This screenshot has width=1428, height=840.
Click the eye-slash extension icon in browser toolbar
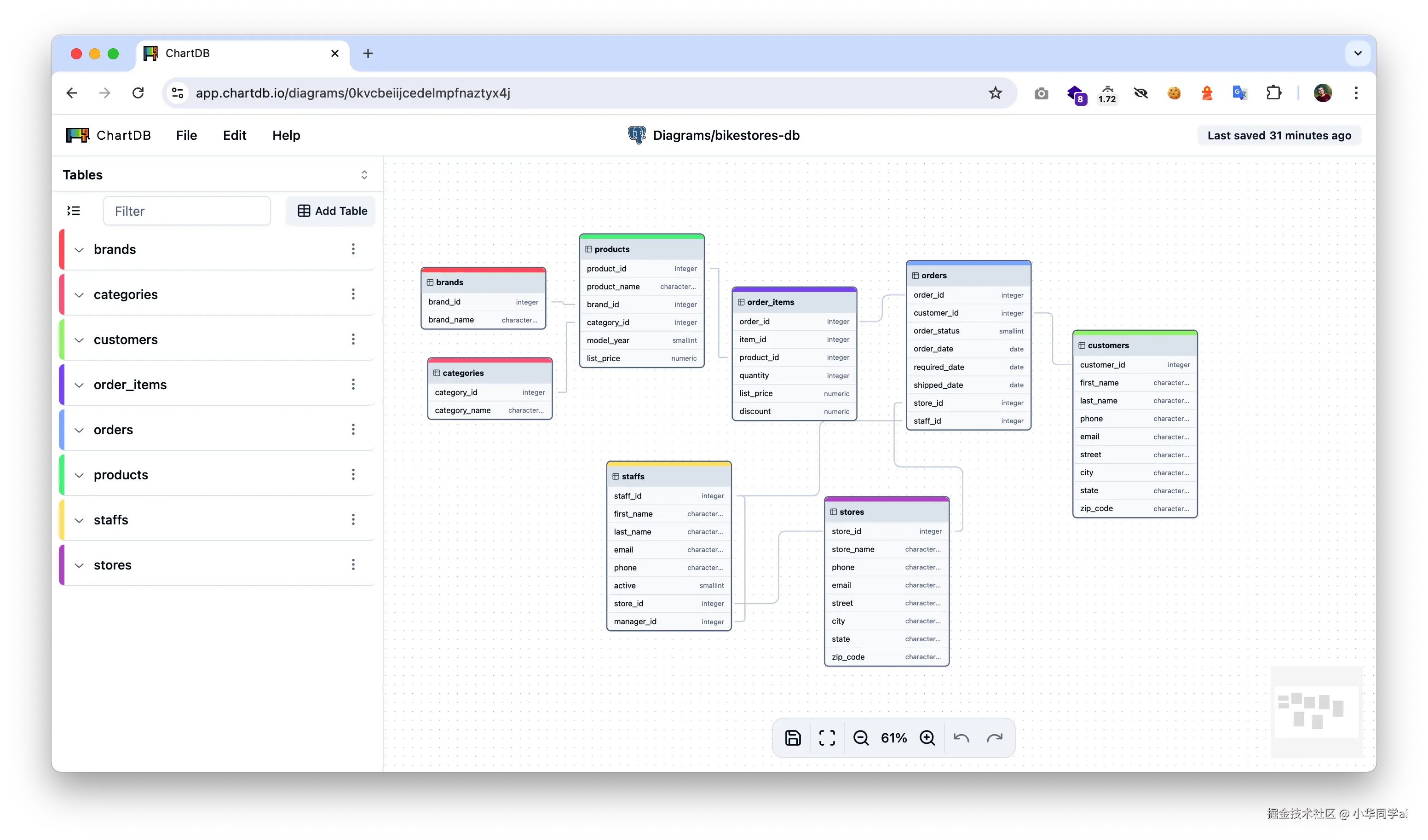[1141, 93]
